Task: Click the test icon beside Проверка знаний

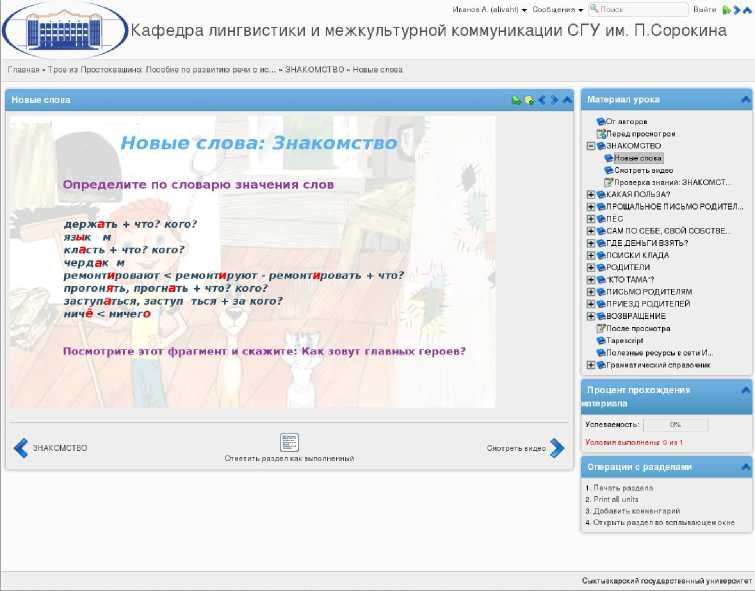Action: pyautogui.click(x=609, y=183)
